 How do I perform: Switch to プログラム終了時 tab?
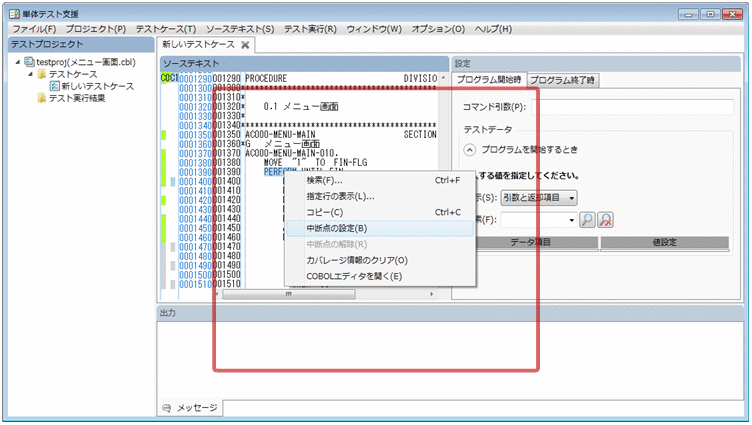[563, 81]
